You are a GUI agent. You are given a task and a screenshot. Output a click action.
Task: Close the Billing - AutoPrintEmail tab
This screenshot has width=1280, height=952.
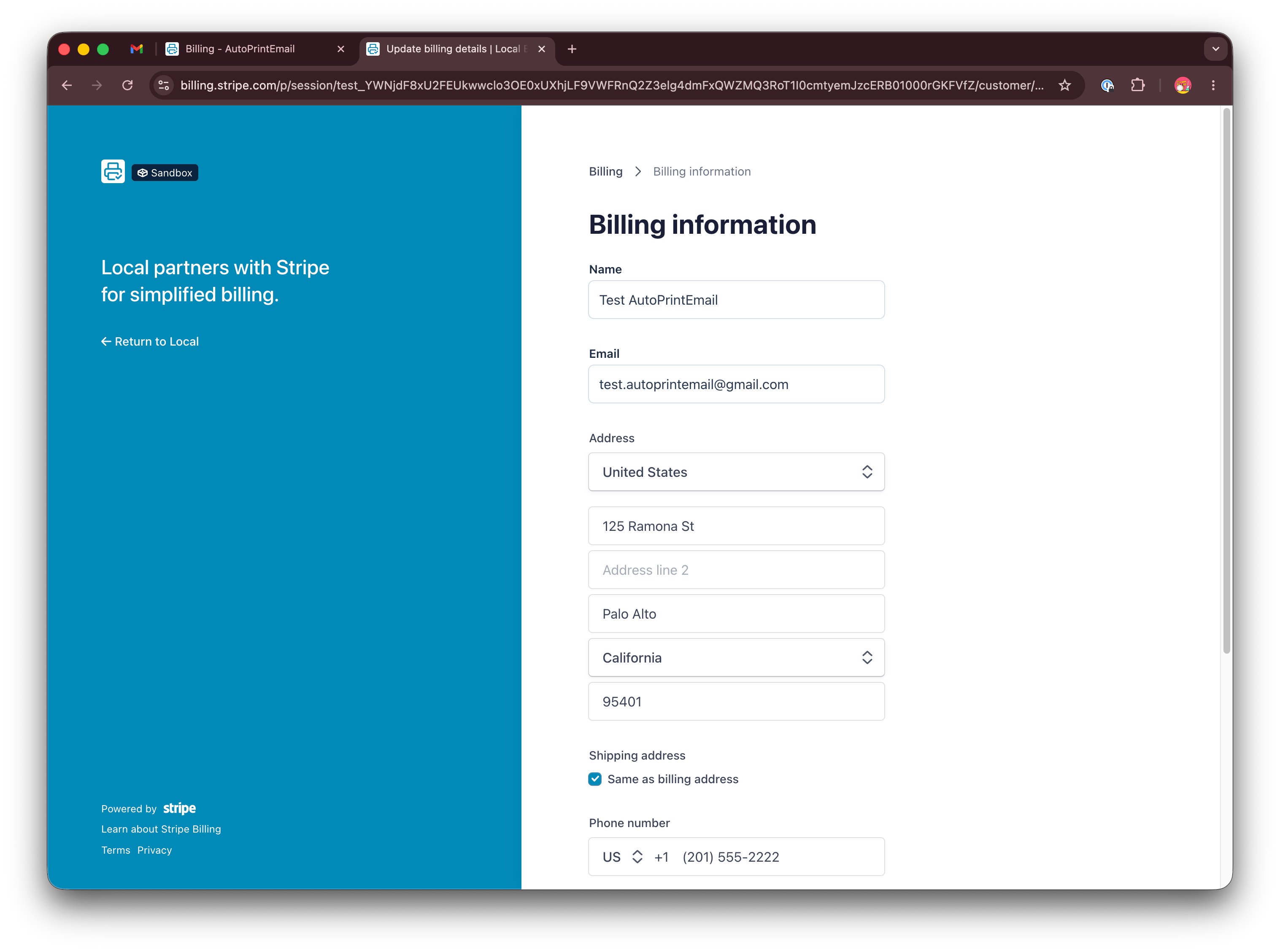click(341, 49)
